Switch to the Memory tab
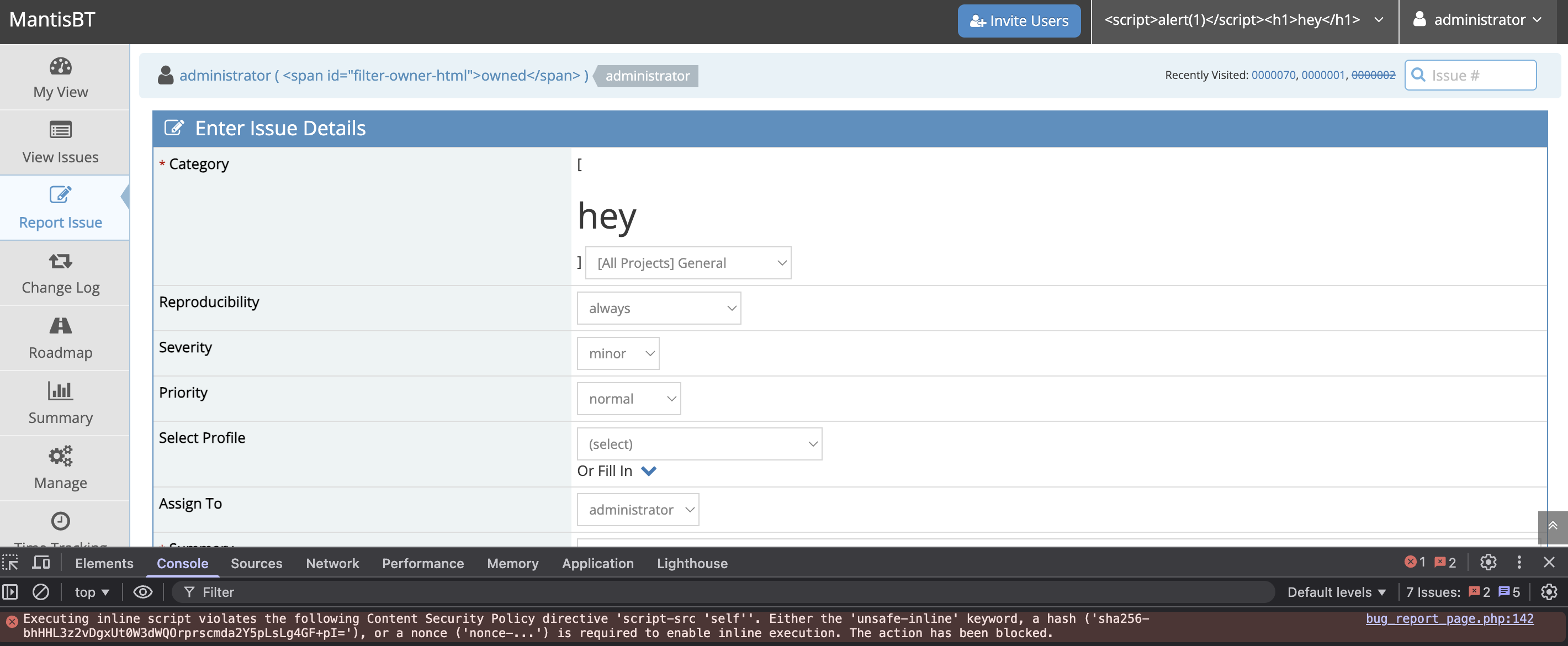This screenshot has width=1568, height=646. point(512,563)
